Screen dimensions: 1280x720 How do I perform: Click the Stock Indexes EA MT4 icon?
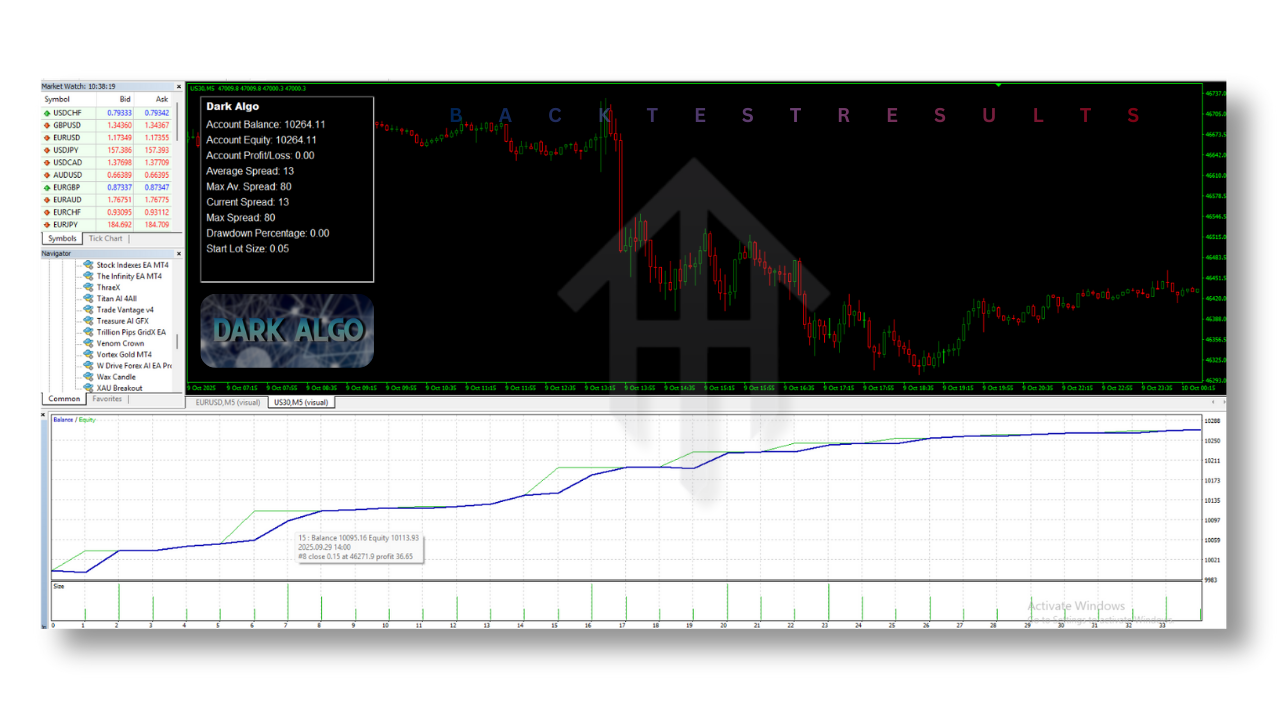click(x=88, y=265)
